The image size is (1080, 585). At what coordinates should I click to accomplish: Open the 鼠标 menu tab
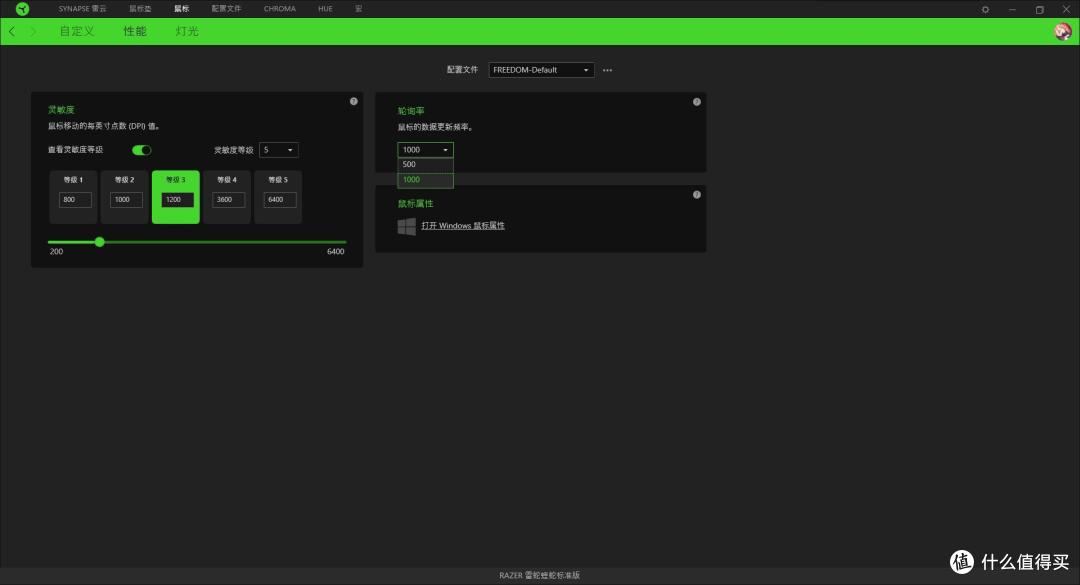point(181,9)
